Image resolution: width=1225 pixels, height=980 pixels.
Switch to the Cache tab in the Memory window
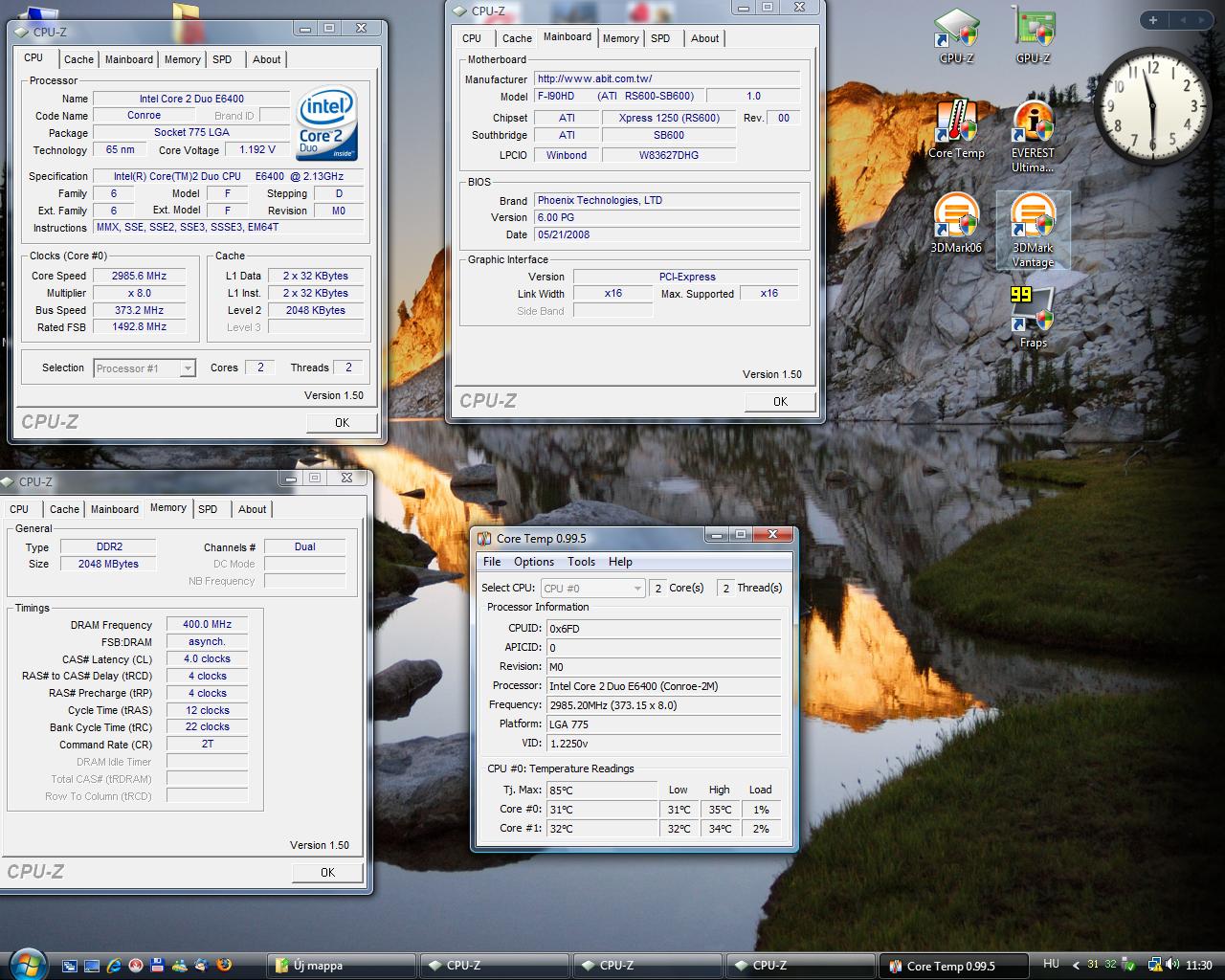point(64,509)
